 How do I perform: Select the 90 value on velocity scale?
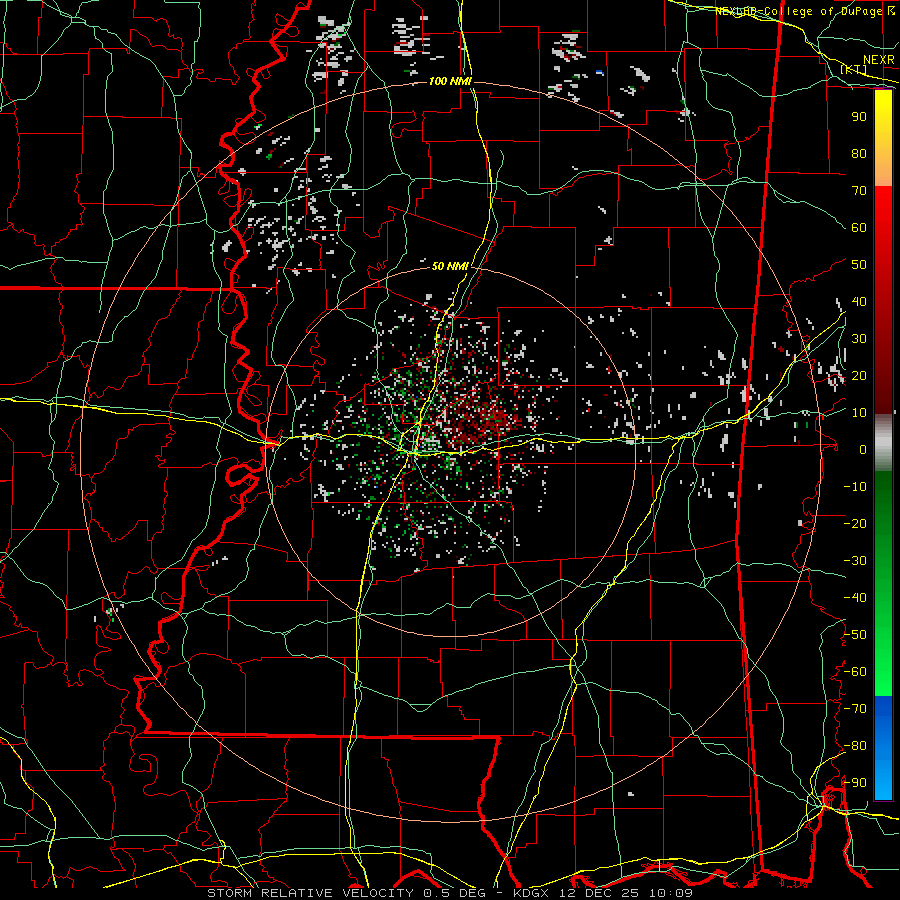click(859, 117)
